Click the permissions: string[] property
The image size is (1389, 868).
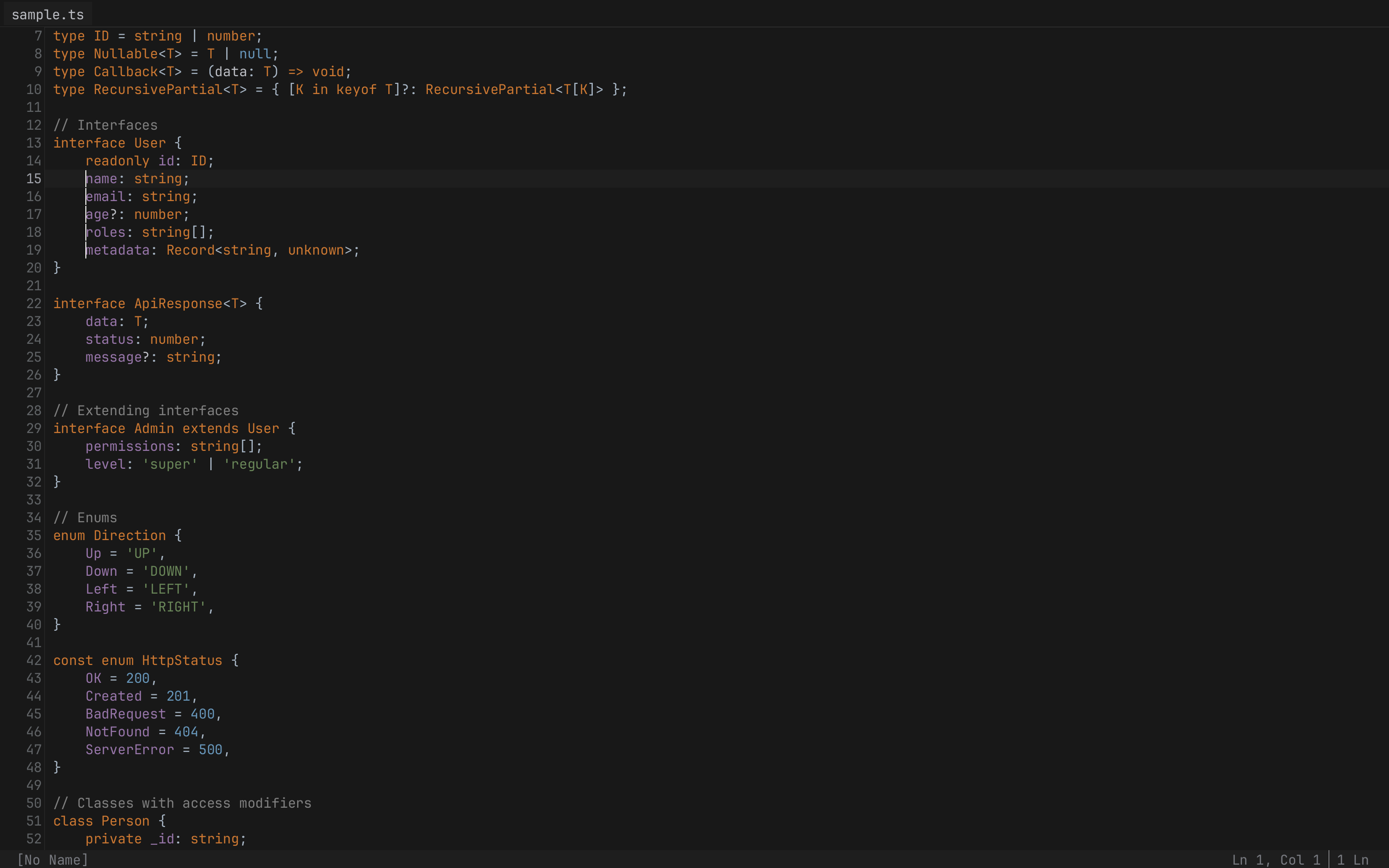point(172,446)
